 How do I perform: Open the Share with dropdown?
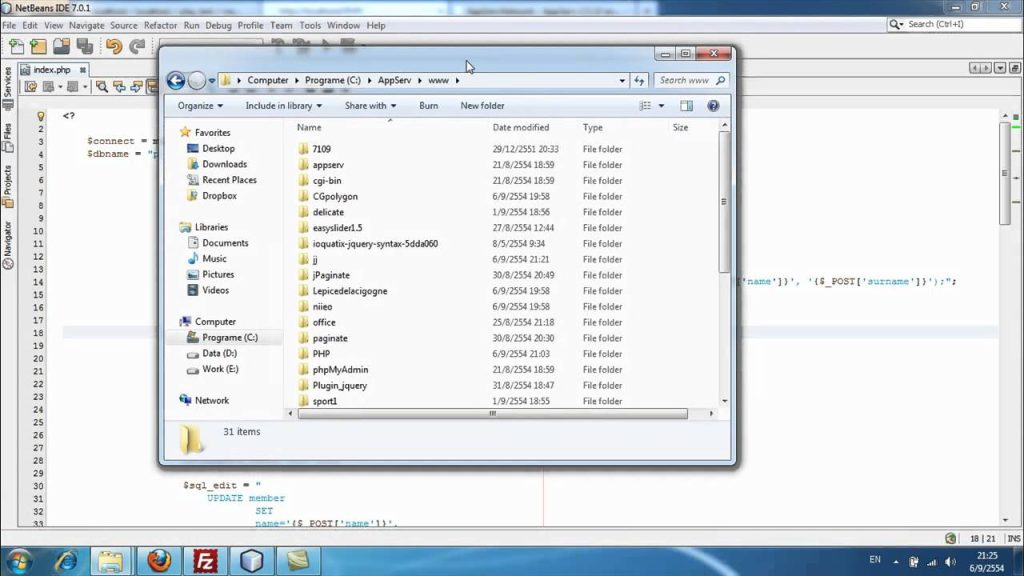pos(370,106)
